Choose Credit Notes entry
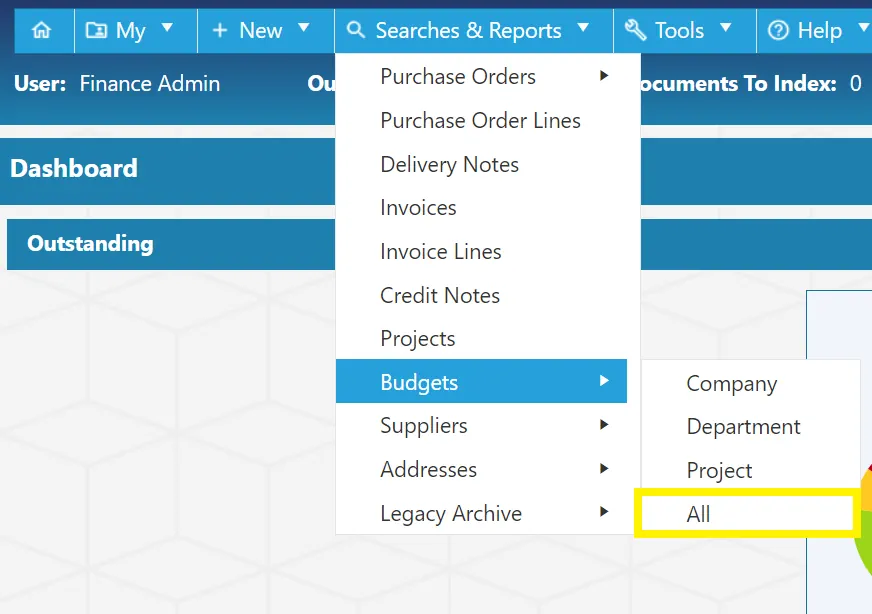872x614 pixels. tap(482, 295)
